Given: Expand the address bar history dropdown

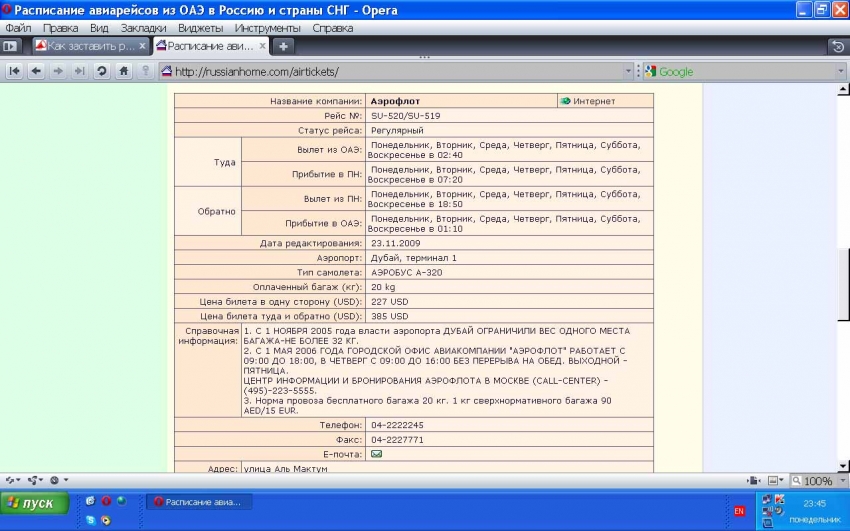Looking at the screenshot, I should coord(628,71).
